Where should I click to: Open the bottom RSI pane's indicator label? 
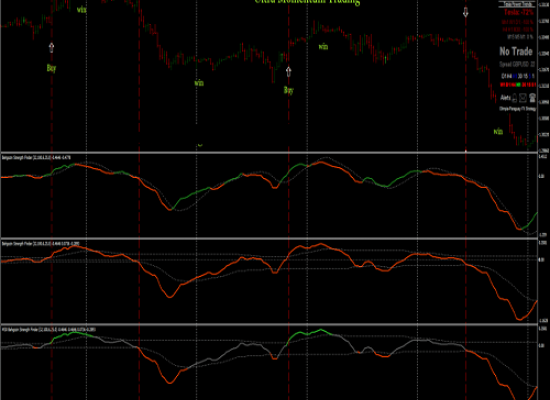(x=49, y=329)
